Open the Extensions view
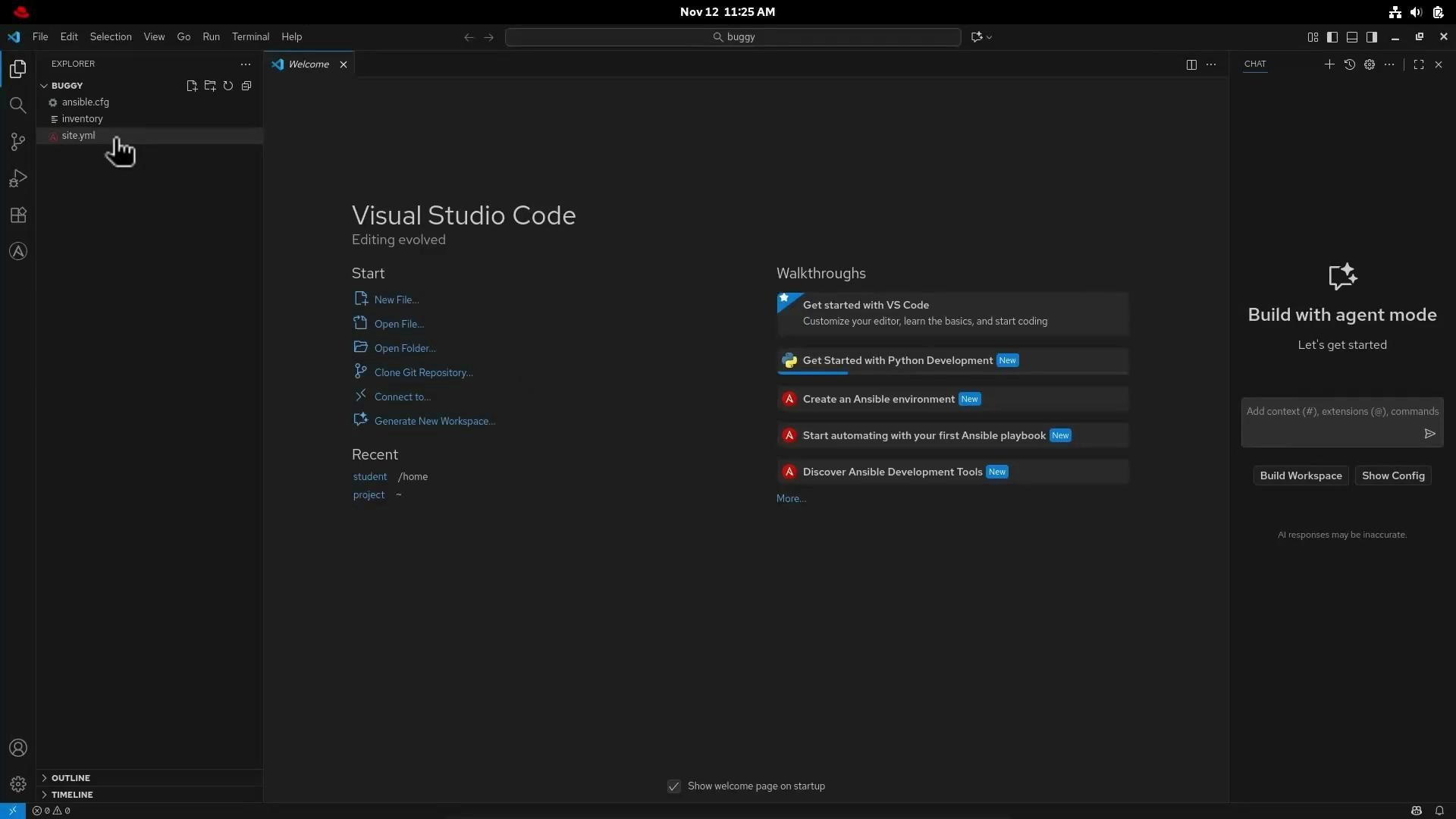Image resolution: width=1456 pixels, height=819 pixels. tap(18, 215)
